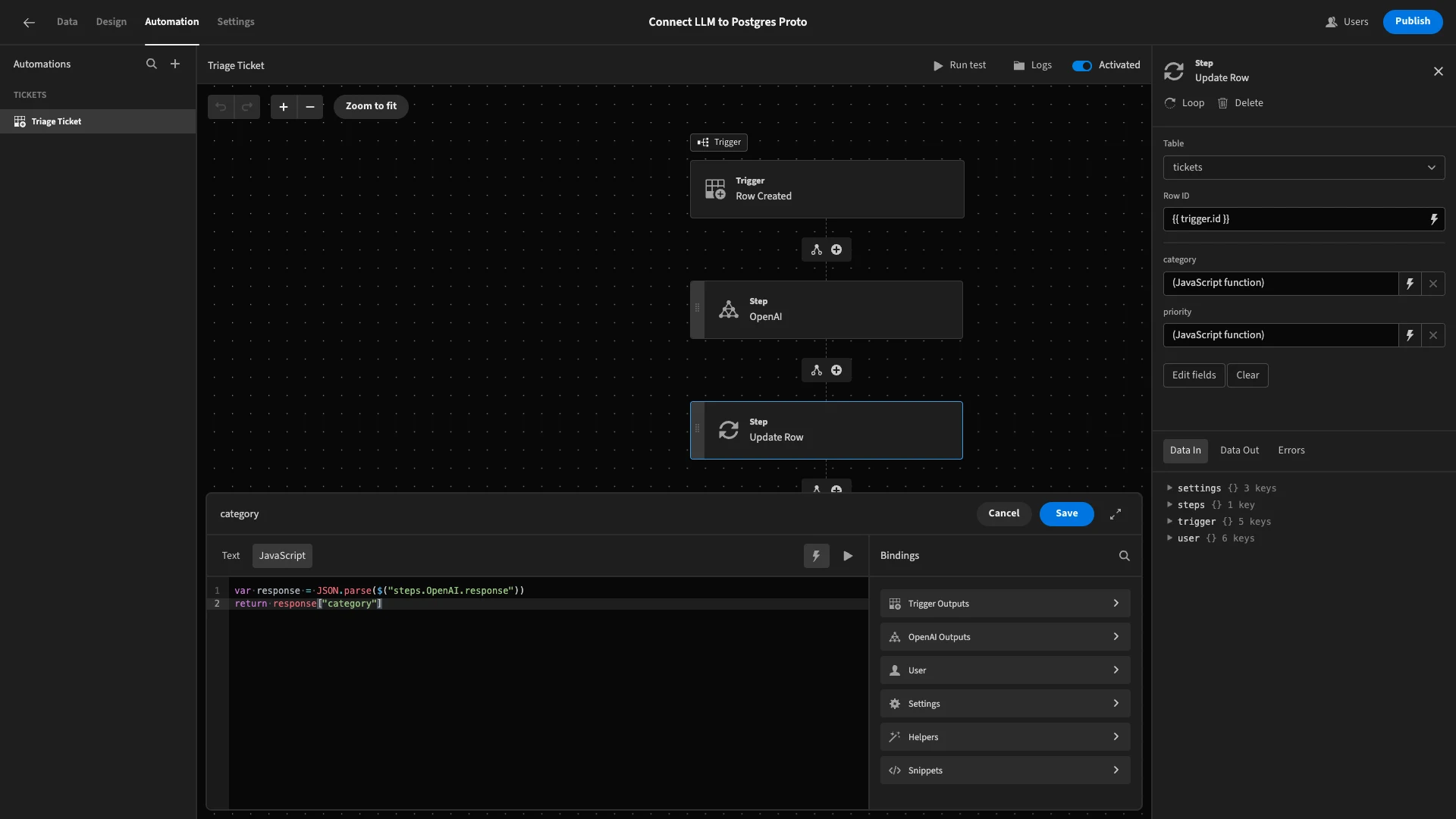The height and width of the screenshot is (819, 1456).
Task: Open the Table dropdown showing tickets
Action: pos(1304,168)
